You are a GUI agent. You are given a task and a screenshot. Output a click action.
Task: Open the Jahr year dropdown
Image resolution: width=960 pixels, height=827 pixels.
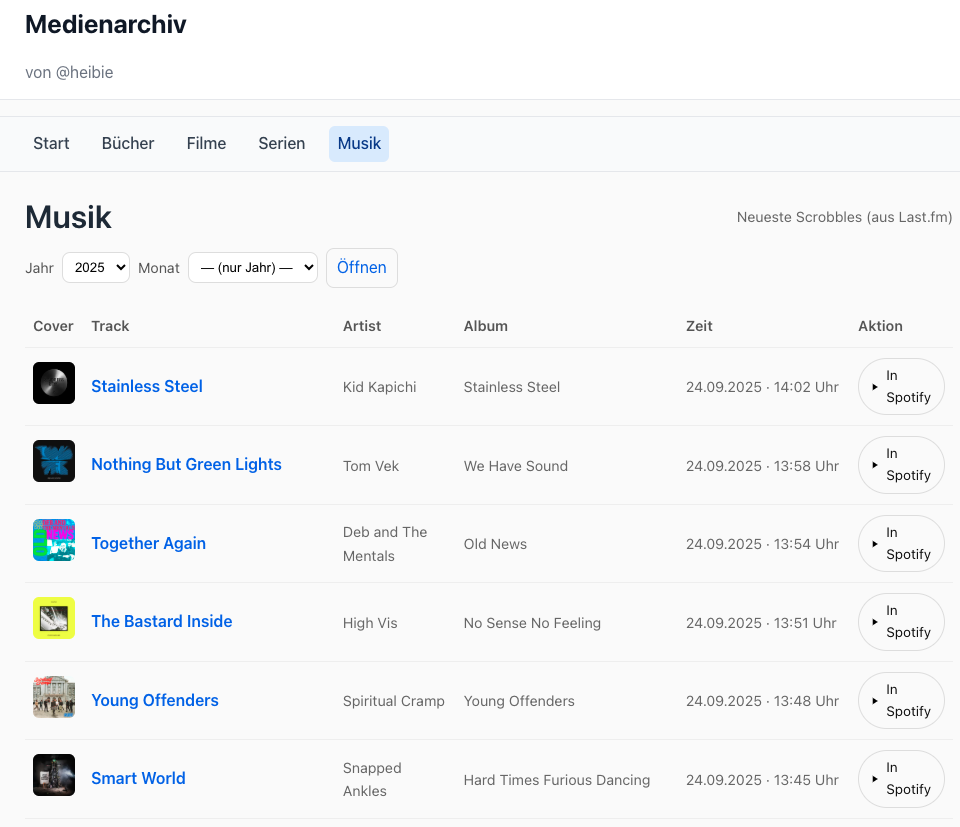96,268
